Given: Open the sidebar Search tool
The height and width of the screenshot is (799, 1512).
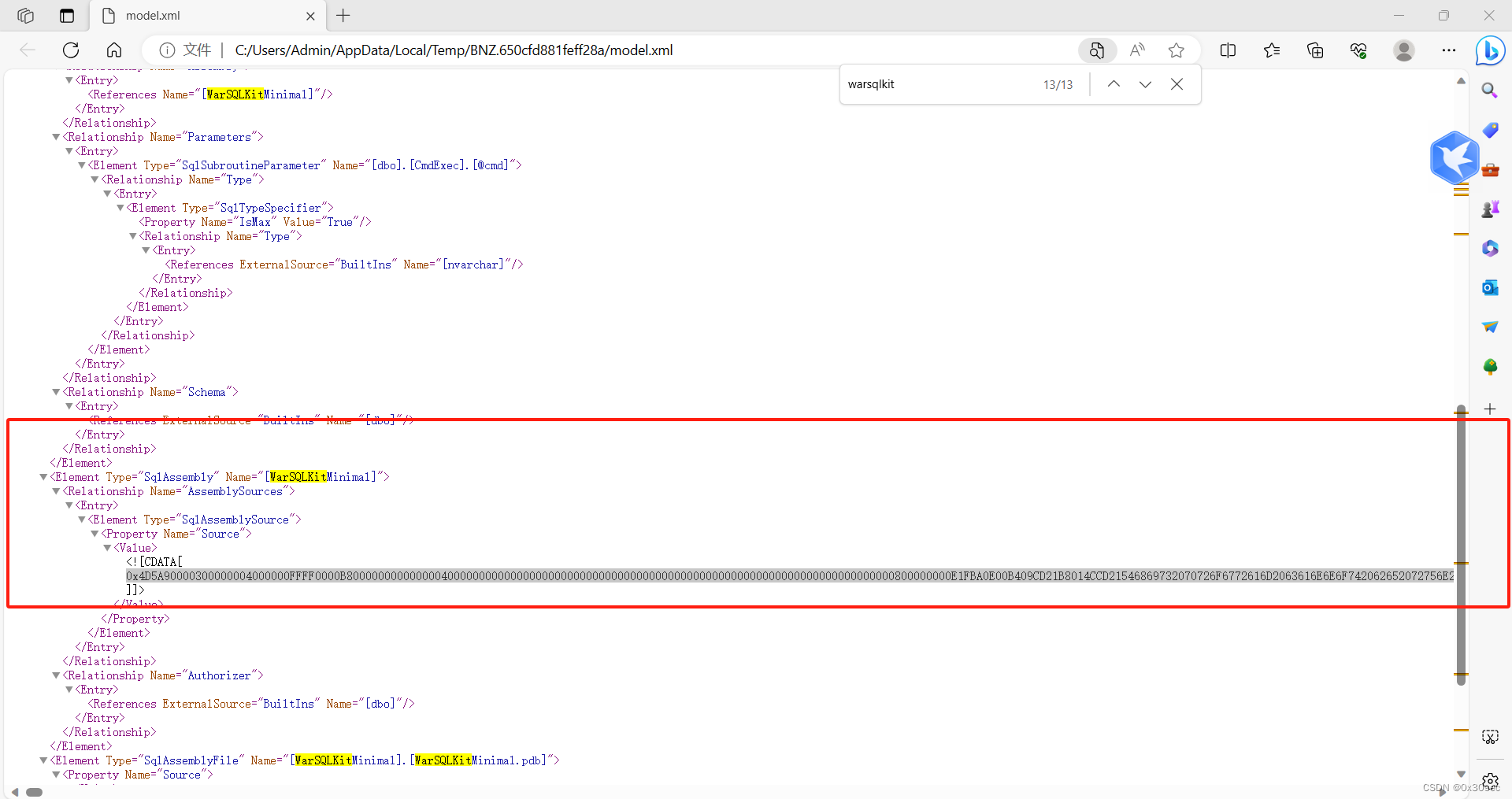Looking at the screenshot, I should coord(1490,91).
